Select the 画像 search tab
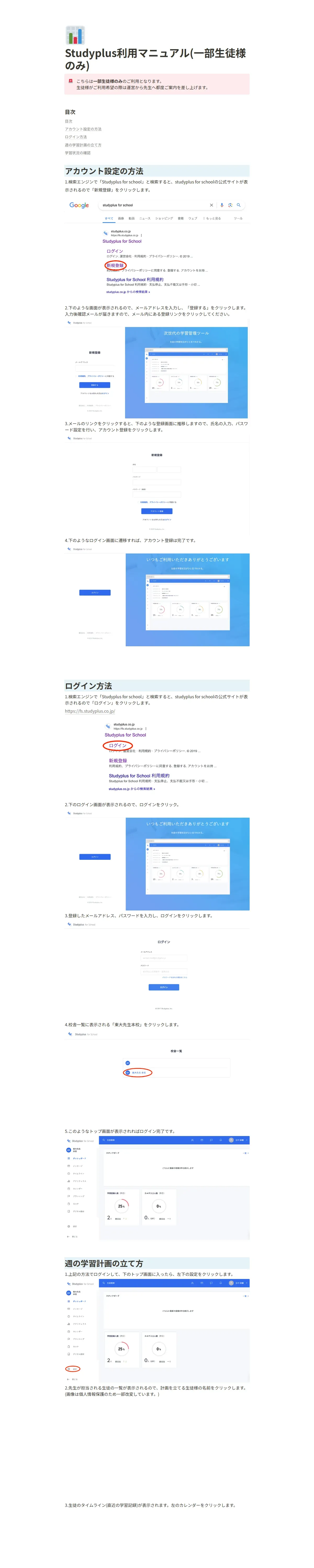This screenshot has width=314, height=1568. tap(121, 218)
